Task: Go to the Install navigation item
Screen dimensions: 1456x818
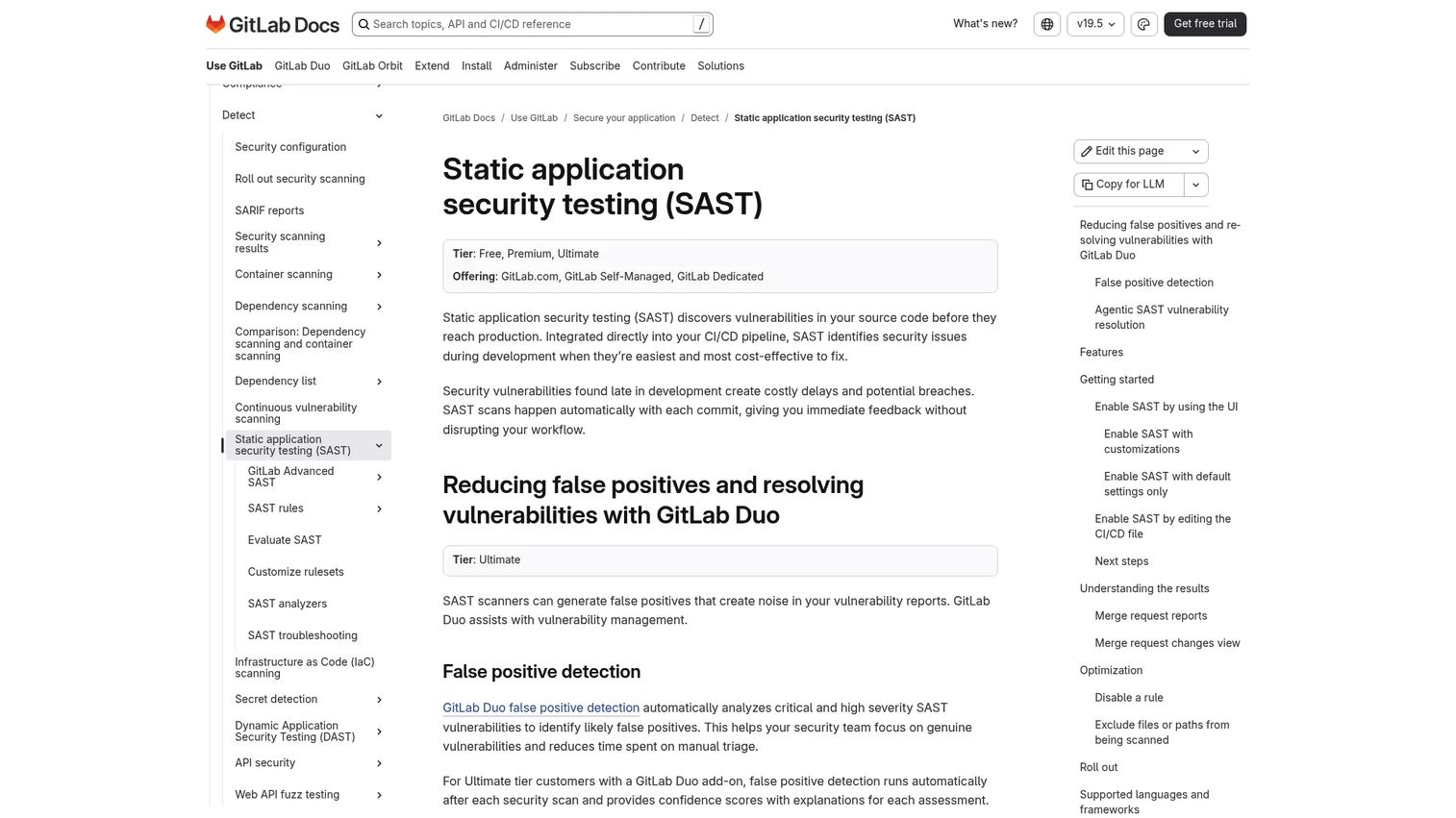Action: point(476,66)
